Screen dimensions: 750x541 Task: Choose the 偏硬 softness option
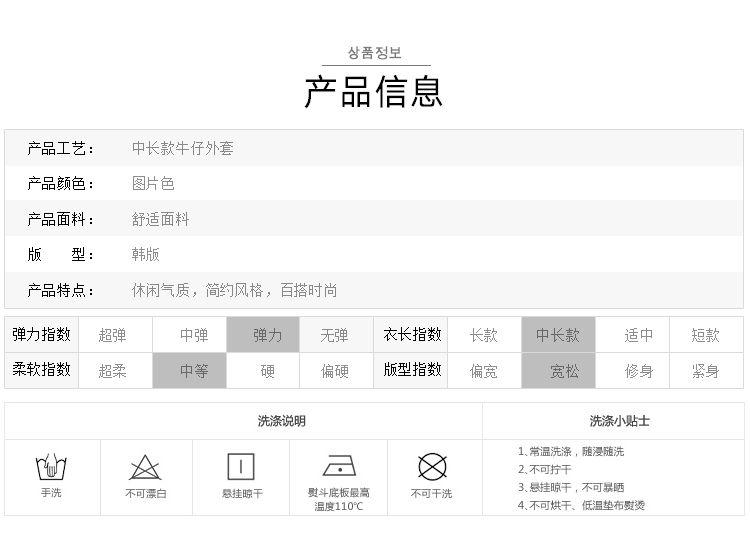(335, 371)
